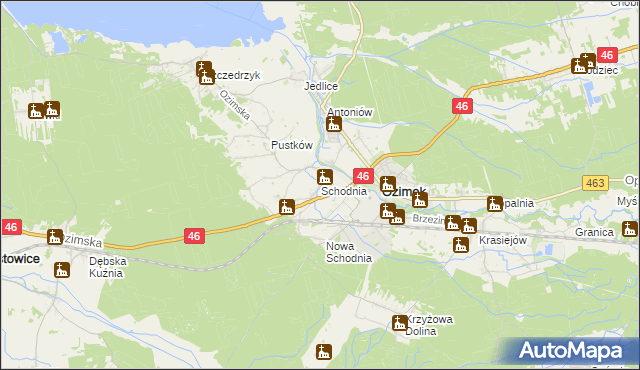
Task: Select the Granica place label
Action: click(x=594, y=232)
